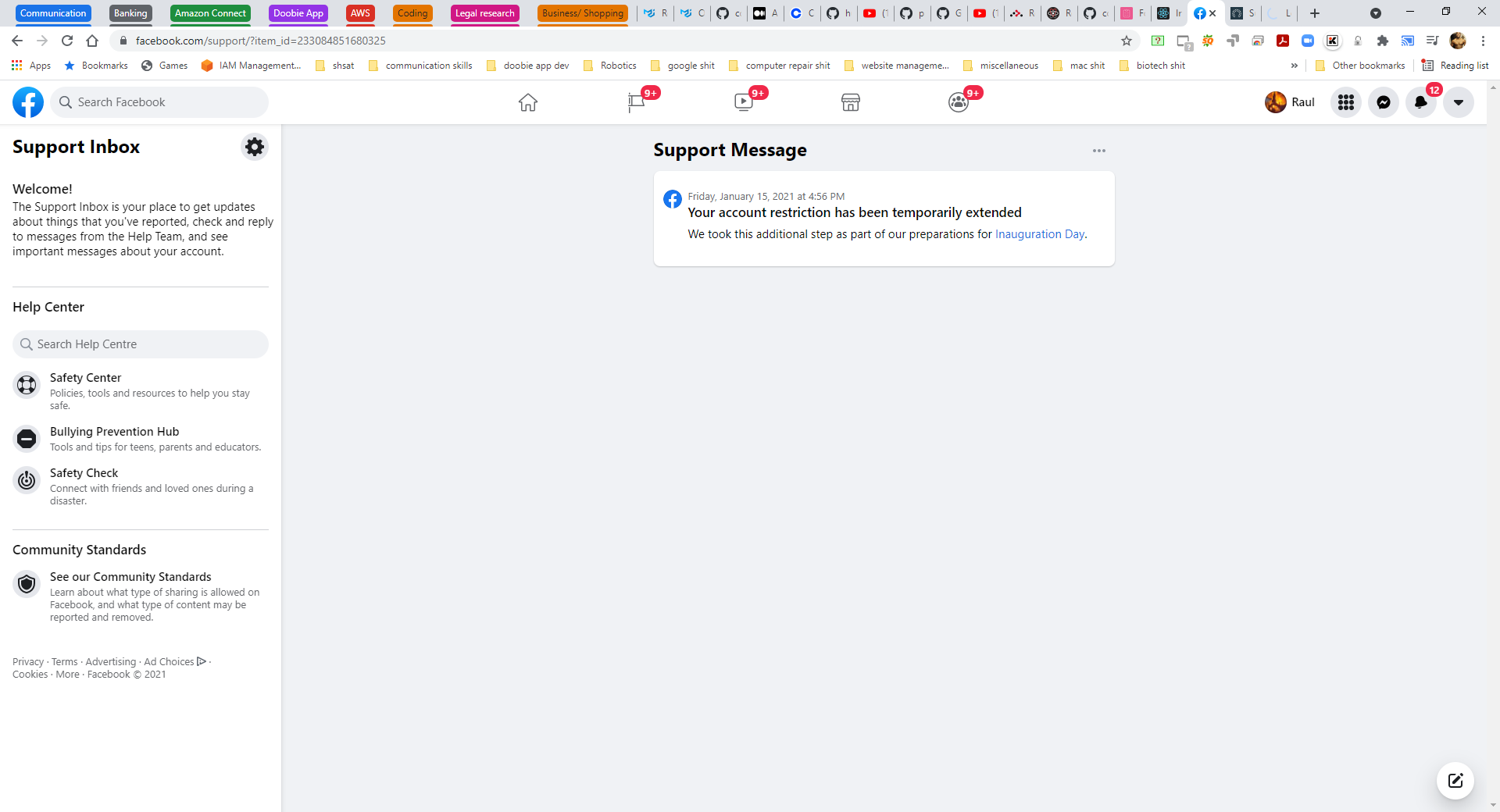Screen dimensions: 1500x812
Task: Click the Safety Check icon
Action: coord(27,480)
